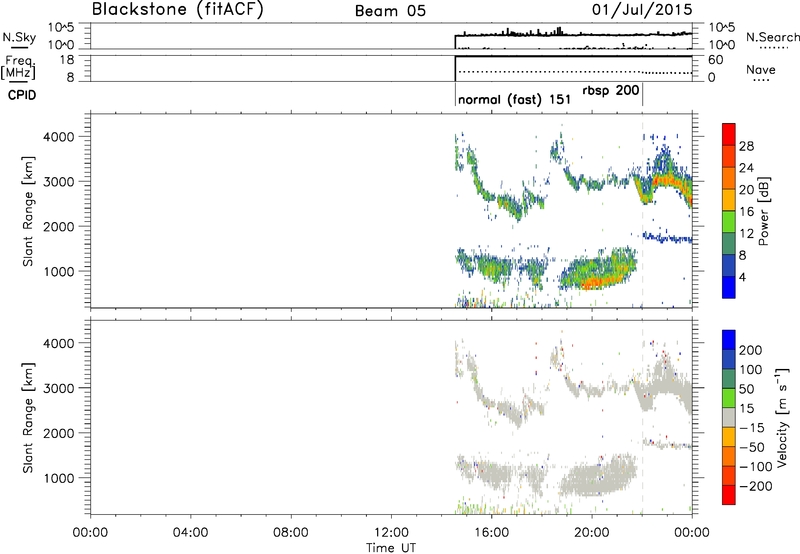
Task: Click the "4000" tick in the velocity panel
Action: tap(58, 343)
